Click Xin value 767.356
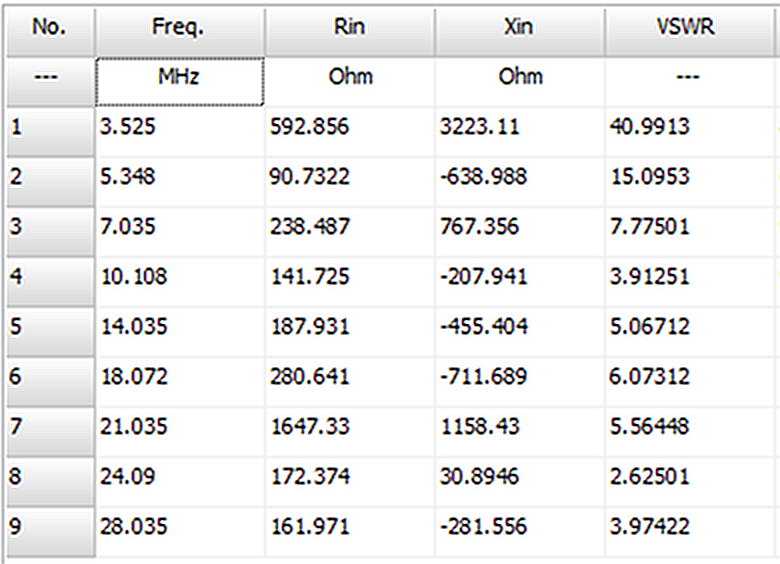Image resolution: width=780 pixels, height=564 pixels. pyautogui.click(x=520, y=231)
